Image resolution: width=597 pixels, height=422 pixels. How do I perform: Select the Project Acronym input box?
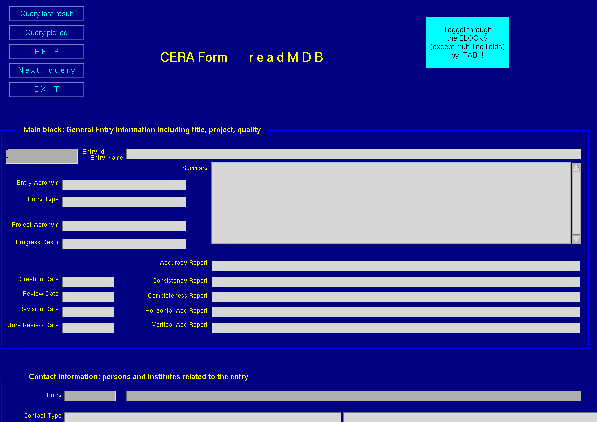point(124,226)
